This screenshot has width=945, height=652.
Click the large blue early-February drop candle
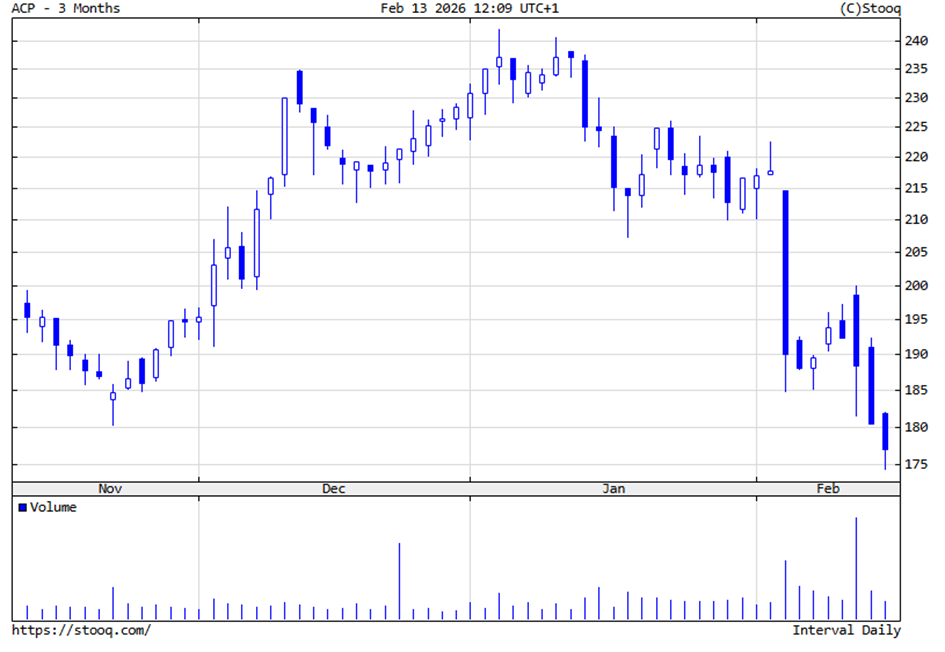(x=785, y=272)
